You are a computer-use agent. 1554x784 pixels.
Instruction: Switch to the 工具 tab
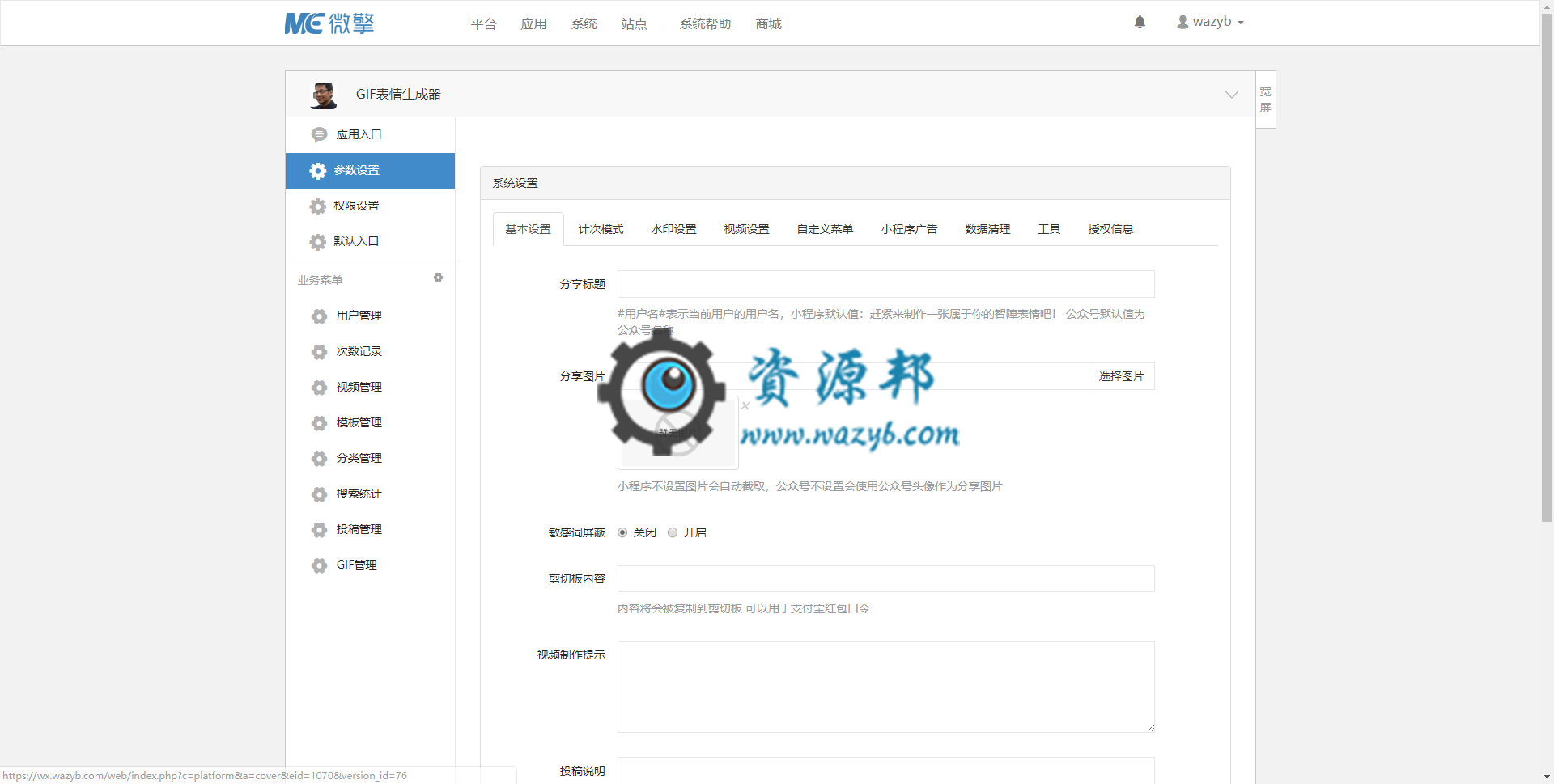1049,229
